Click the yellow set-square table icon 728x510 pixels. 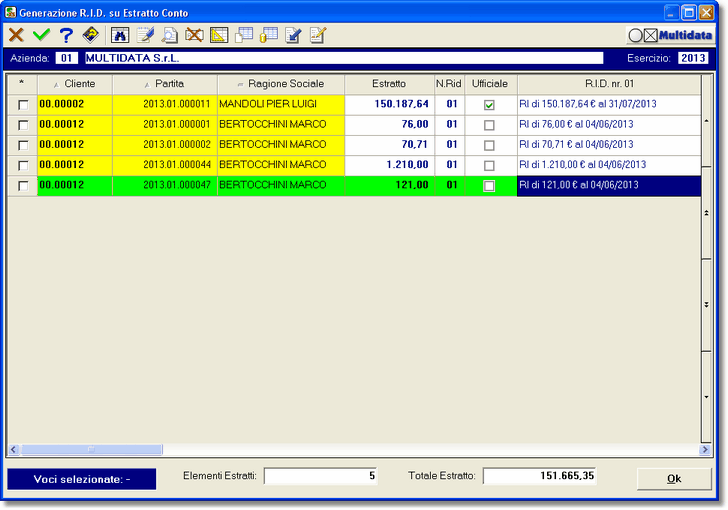pyautogui.click(x=219, y=35)
